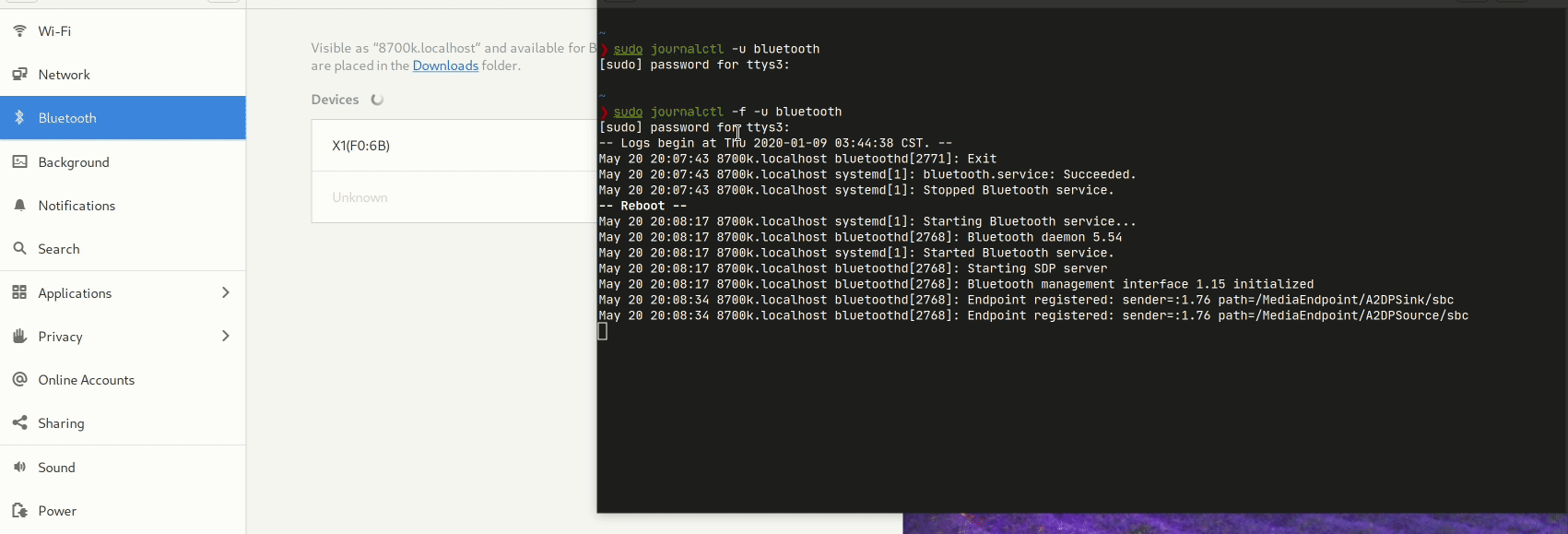Viewport: 1568px width, 534px height.
Task: Click 'Starting Bluetooth service...' log line
Action: coord(867,221)
